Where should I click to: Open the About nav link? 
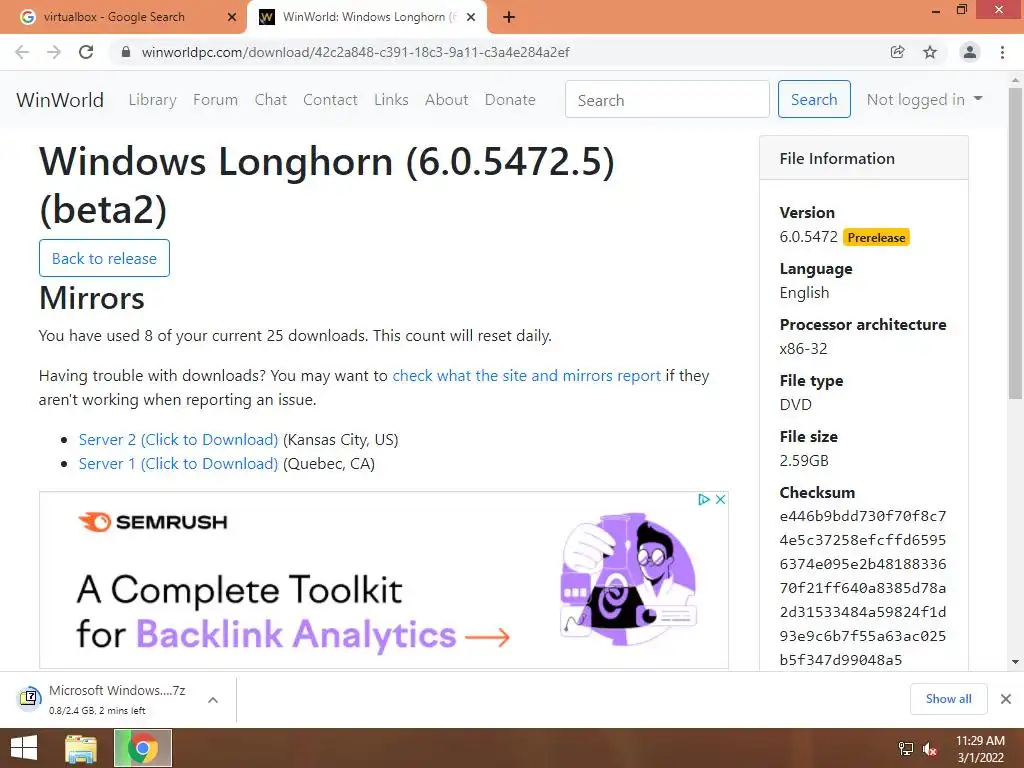coord(447,100)
